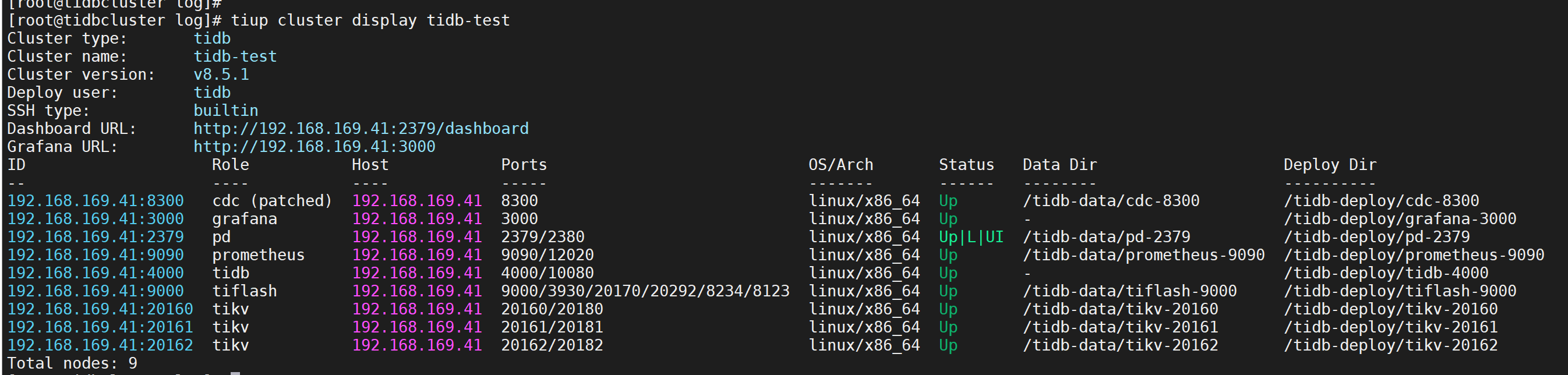Click the Up|L|UI status of pd
The image size is (1568, 375).
971,237
